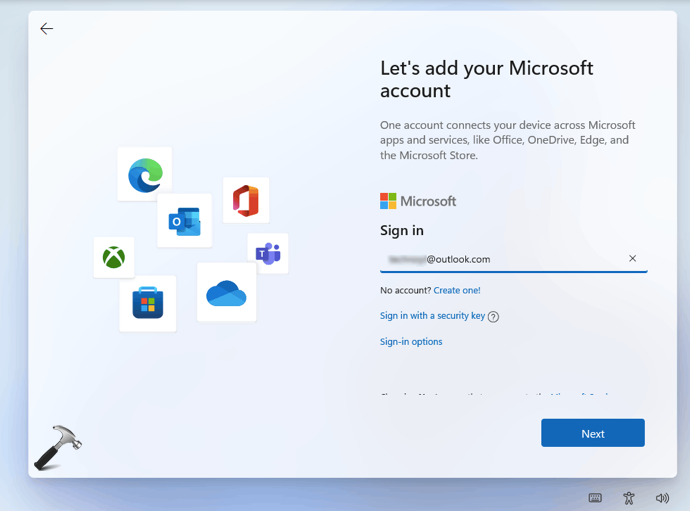Screen dimensions: 690x511
Task: Click the Microsoft Teams icon
Action: click(268, 253)
